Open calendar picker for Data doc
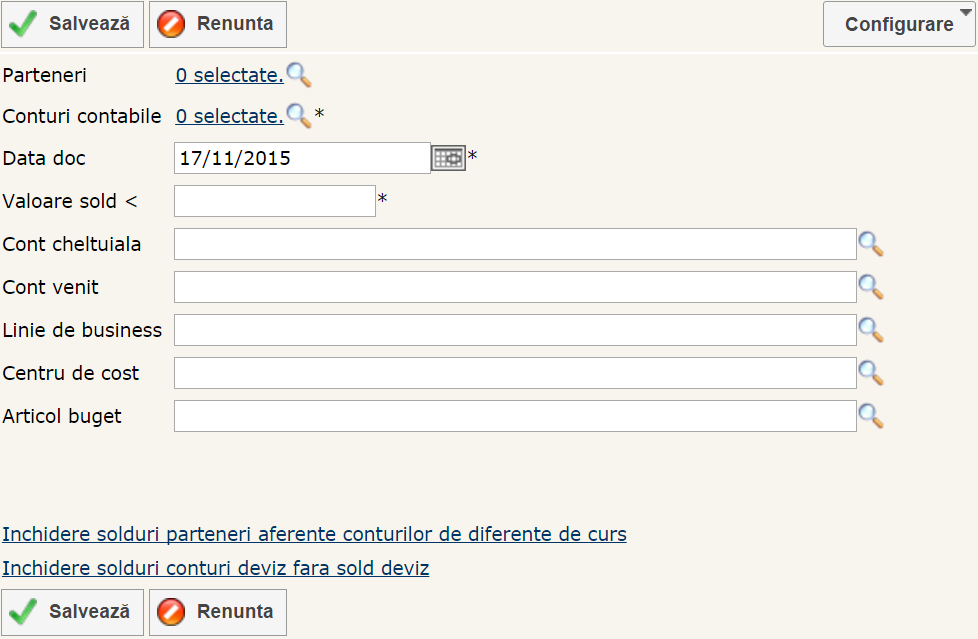This screenshot has height=639, width=978. (449, 158)
